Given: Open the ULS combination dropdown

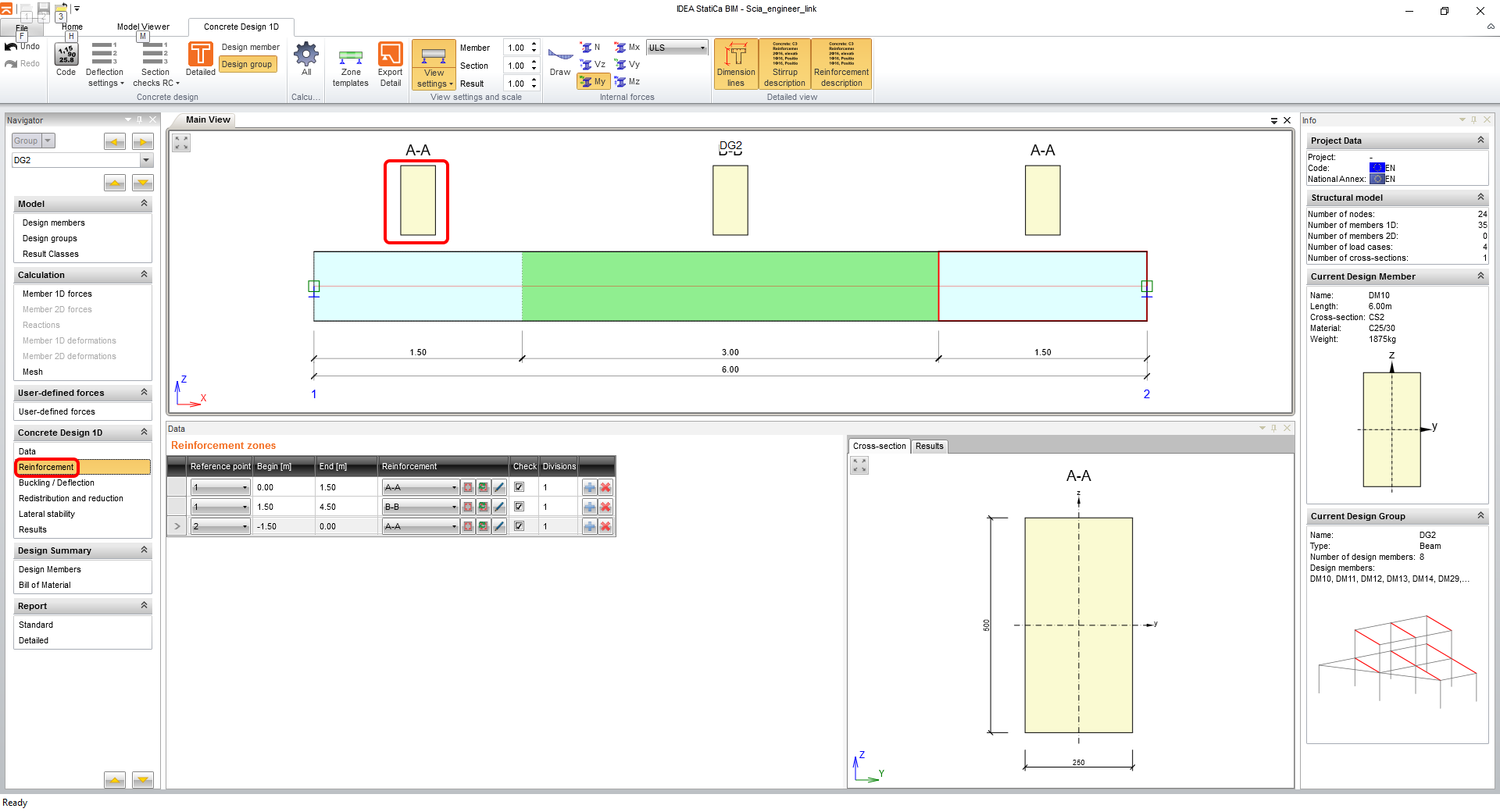Looking at the screenshot, I should (702, 47).
